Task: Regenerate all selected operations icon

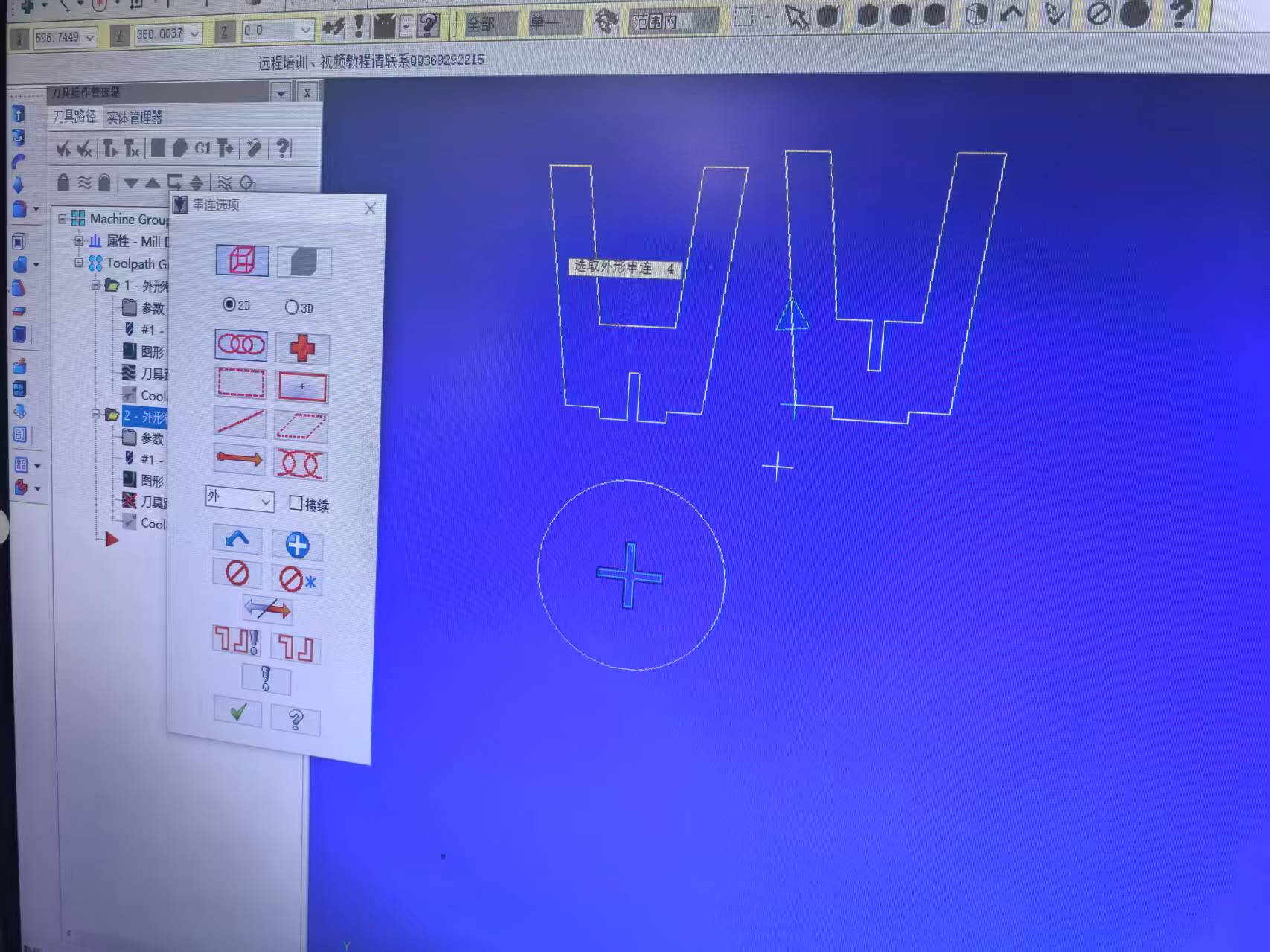Action: [x=110, y=149]
